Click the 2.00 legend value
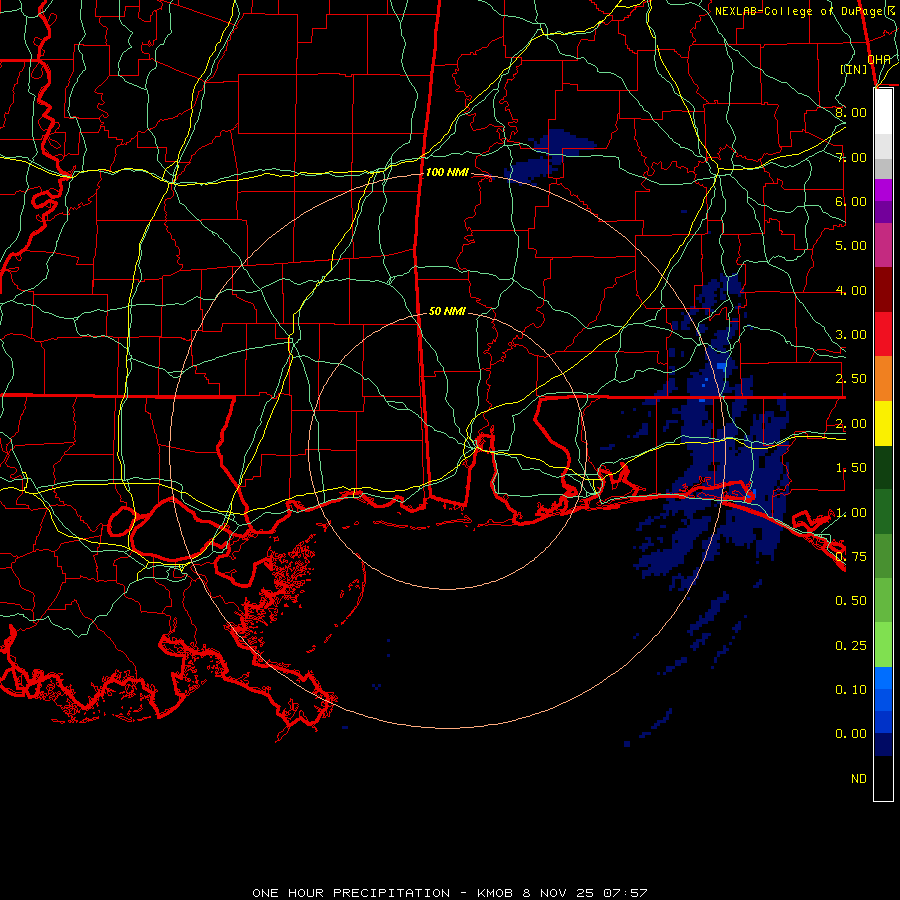Viewport: 900px width, 900px height. [851, 424]
